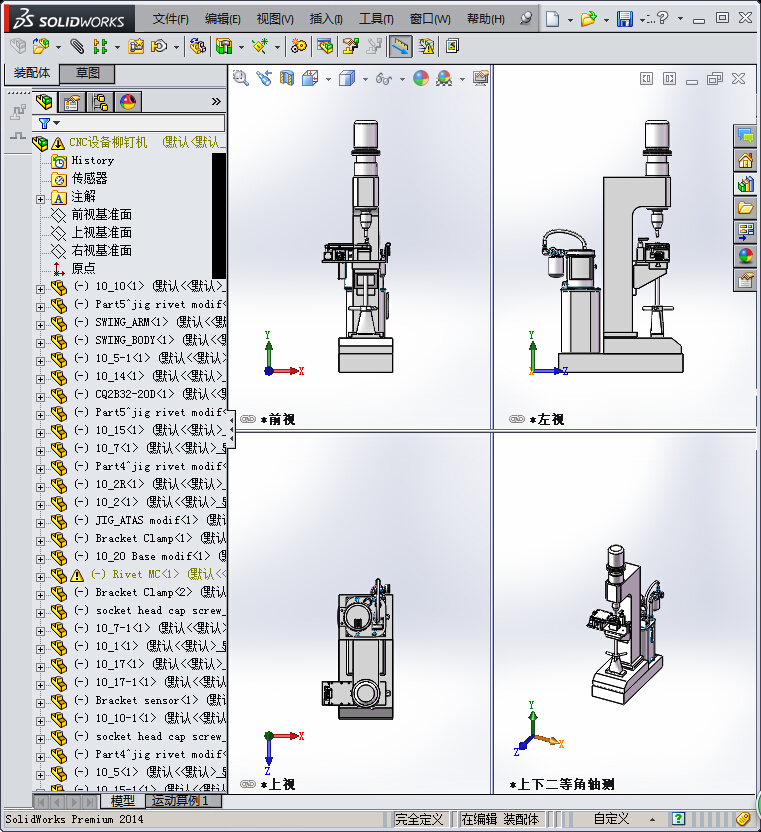This screenshot has width=761, height=832.
Task: Expand the 注解 tree node
Action: 40,200
